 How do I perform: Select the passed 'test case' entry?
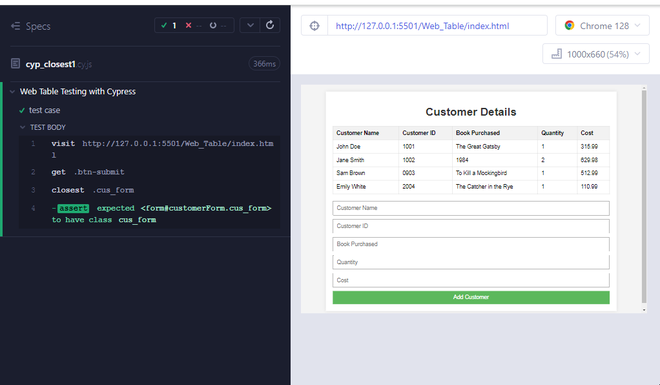tap(44, 110)
